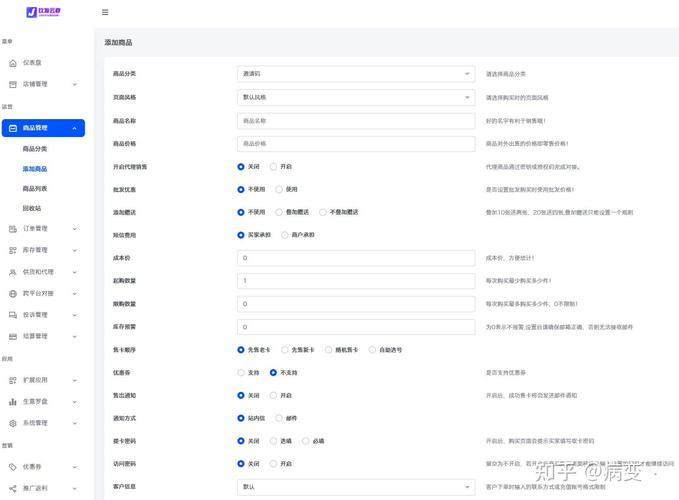The height and width of the screenshot is (500, 679).
Task: Open the 商品分类 dropdown in the form
Action: click(x=356, y=74)
